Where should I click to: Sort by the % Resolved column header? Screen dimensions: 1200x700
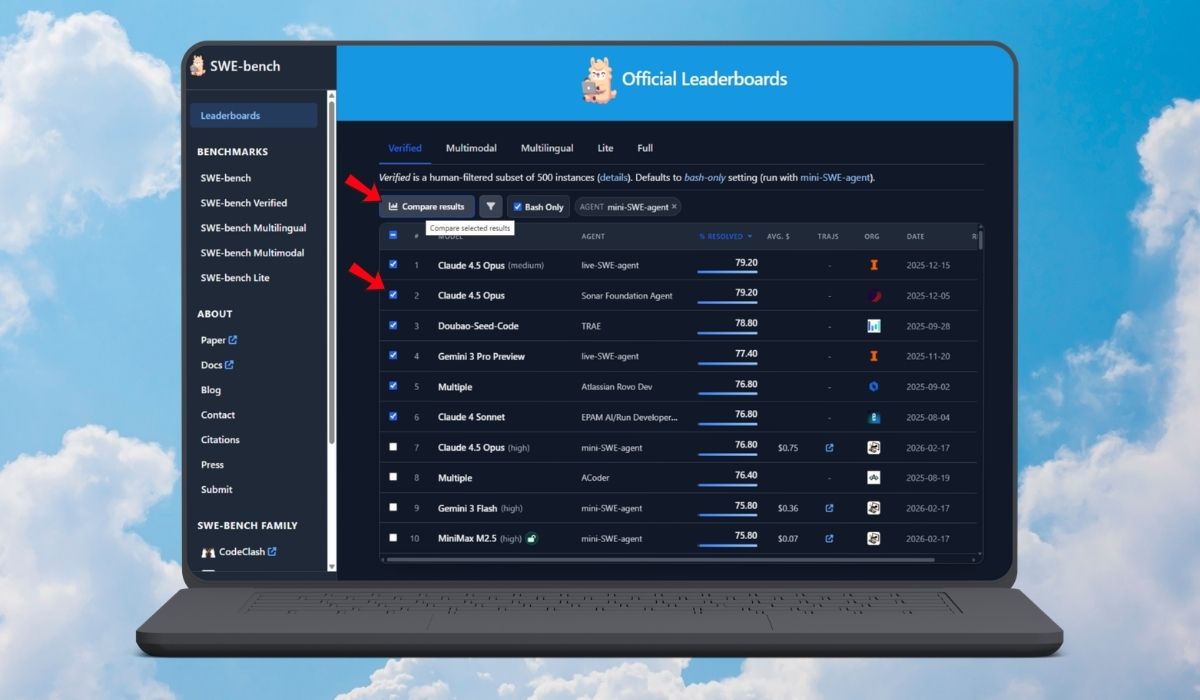[x=727, y=237]
